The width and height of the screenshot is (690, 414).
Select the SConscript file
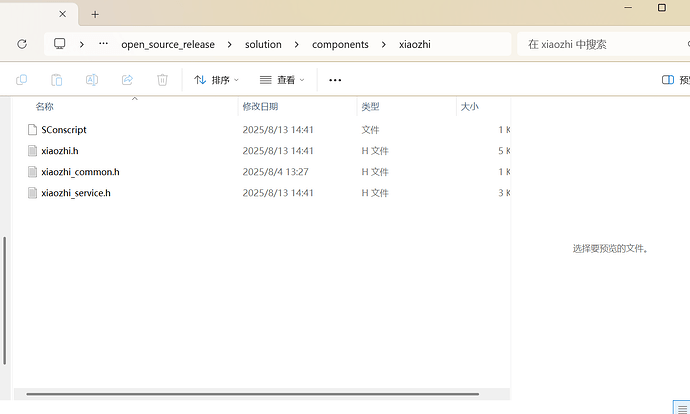coord(64,130)
